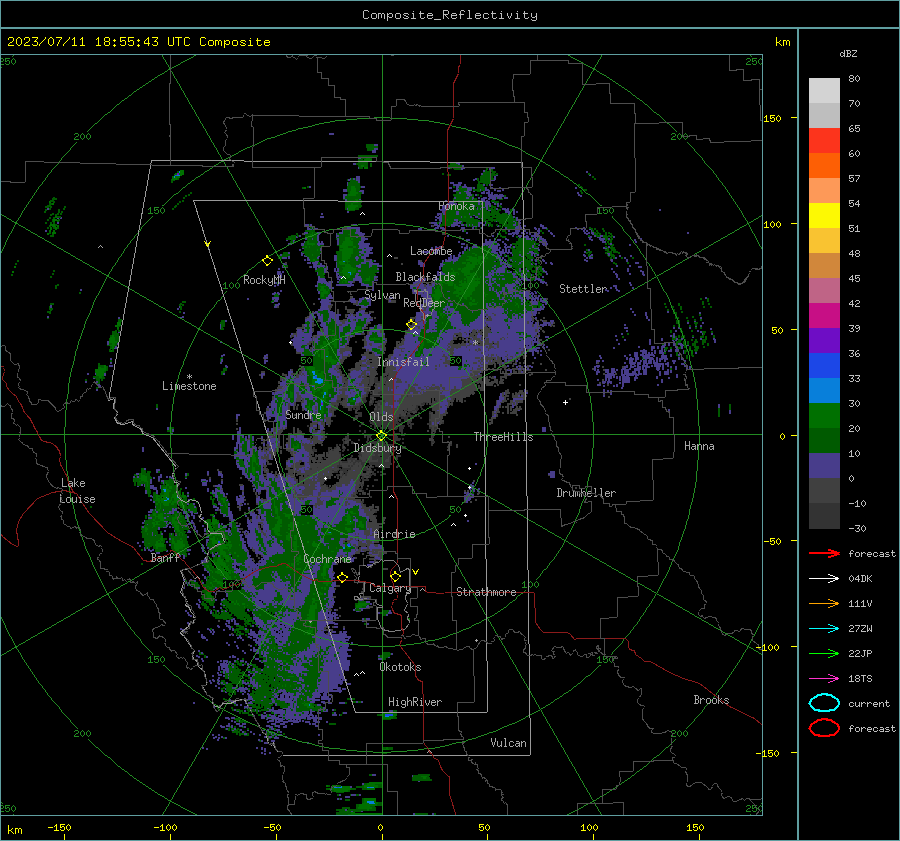Click the Stettler town label

[583, 289]
